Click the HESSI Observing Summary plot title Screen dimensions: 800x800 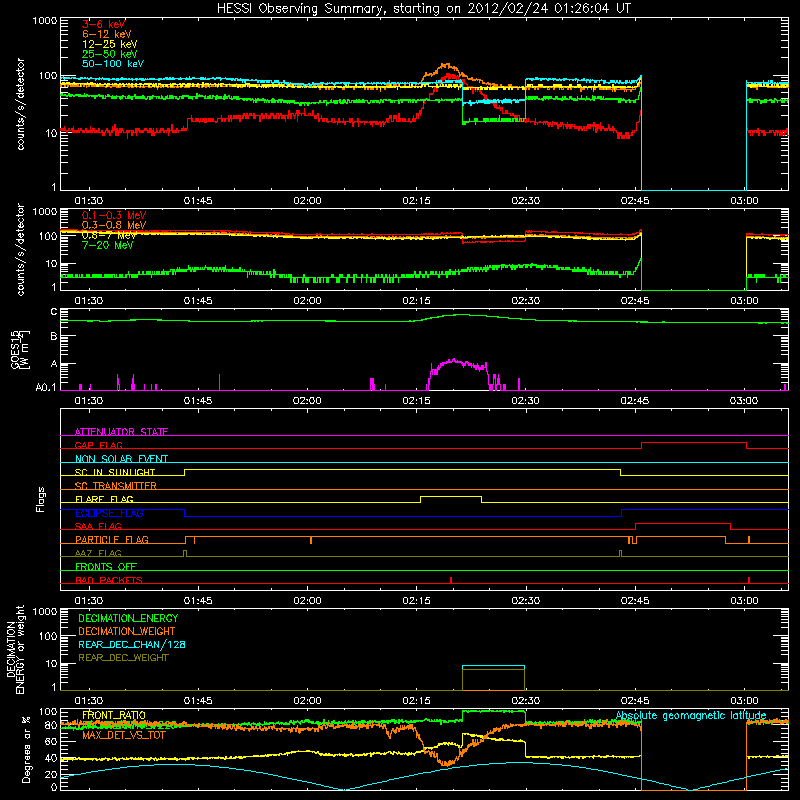[423, 9]
